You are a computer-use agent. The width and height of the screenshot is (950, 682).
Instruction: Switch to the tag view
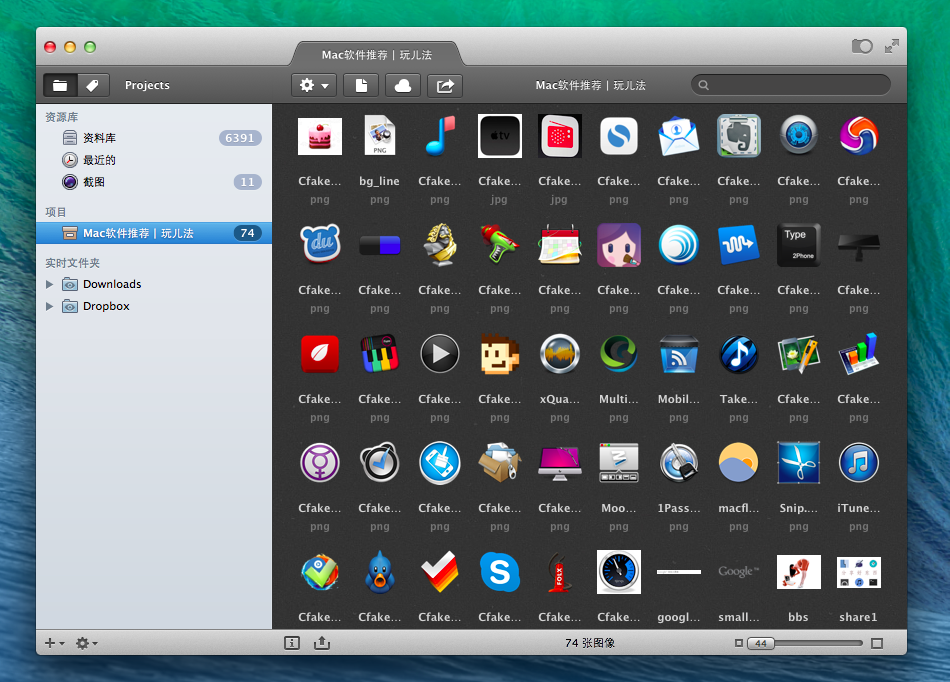(x=93, y=85)
